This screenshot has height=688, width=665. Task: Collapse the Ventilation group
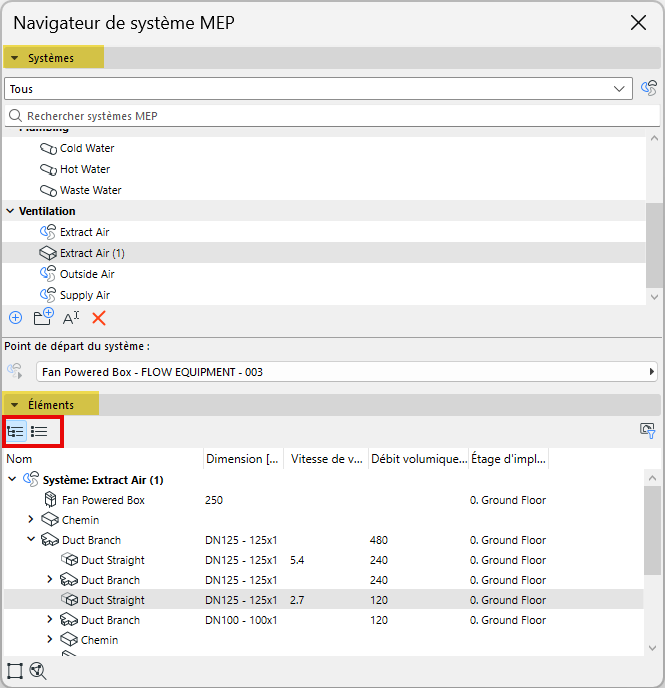point(10,211)
